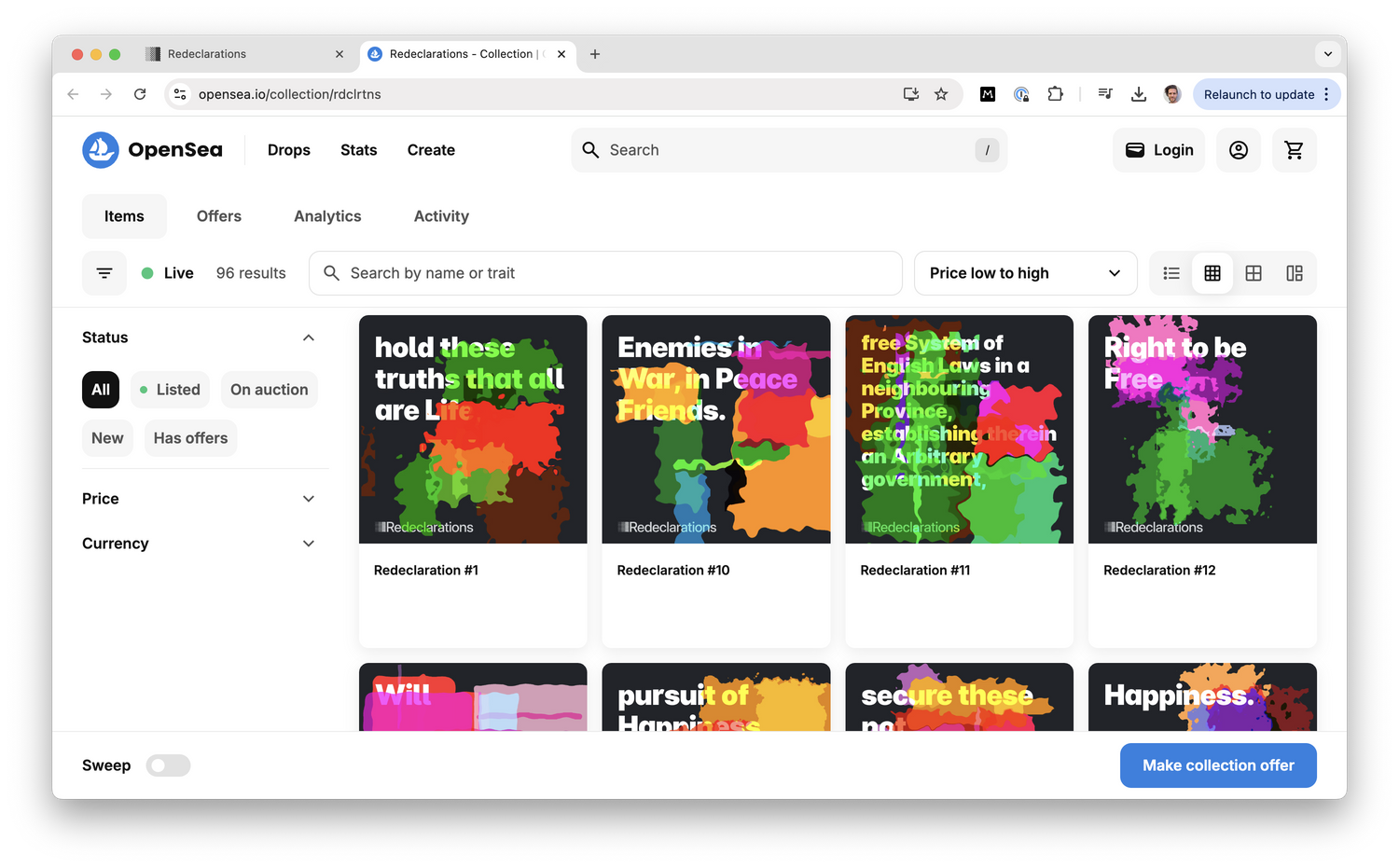Viewport: 1399px width, 868px height.
Task: Expand the Currency filter section
Action: (x=199, y=544)
